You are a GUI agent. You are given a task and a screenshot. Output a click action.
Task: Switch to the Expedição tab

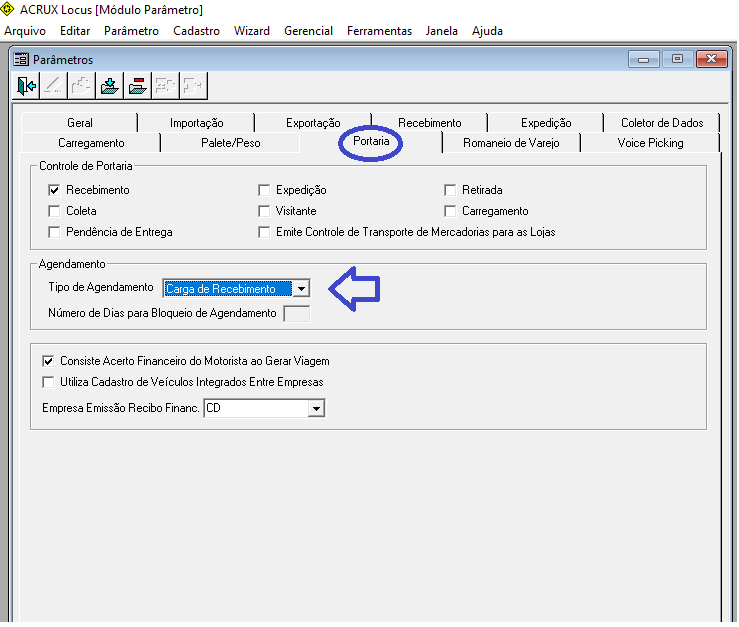546,123
